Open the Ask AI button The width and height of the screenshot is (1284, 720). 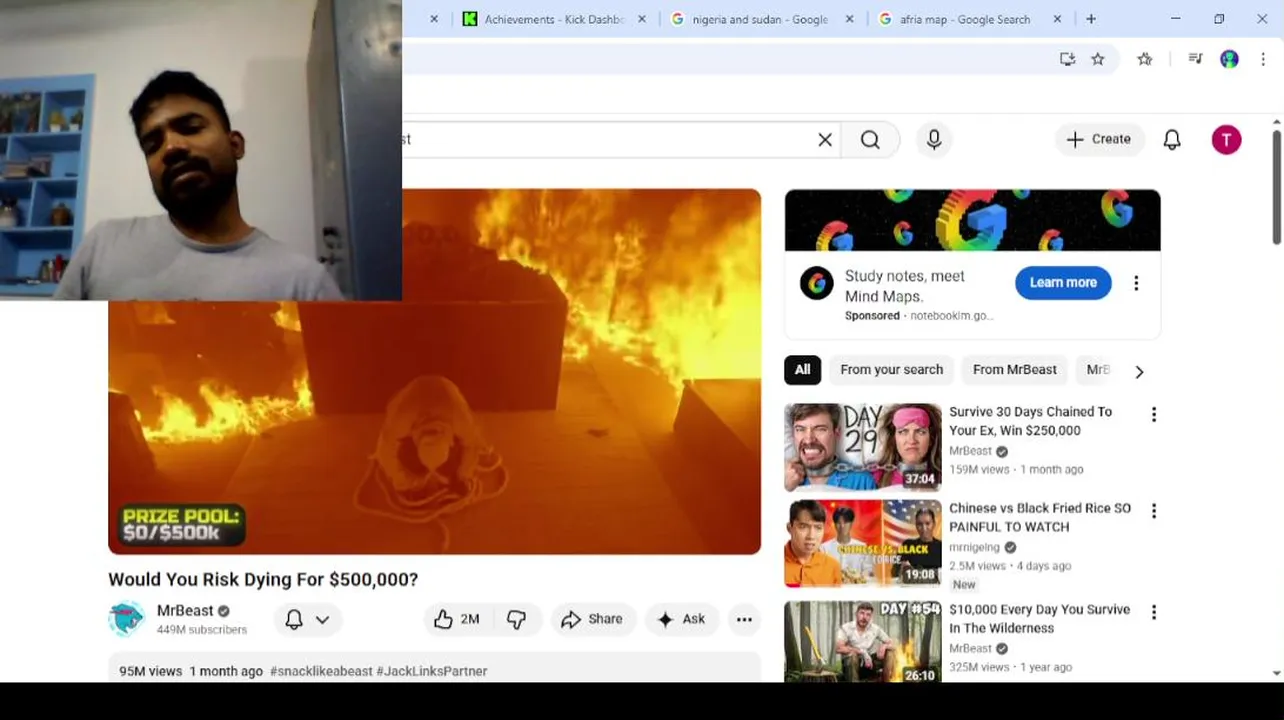pos(681,619)
